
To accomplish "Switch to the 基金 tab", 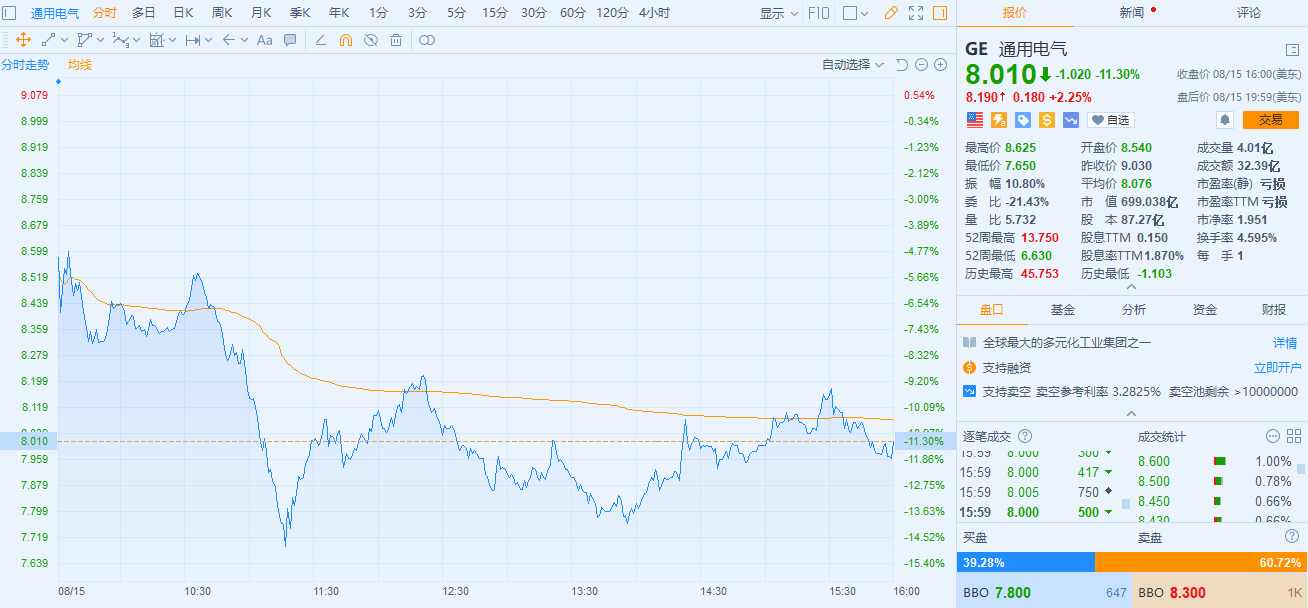I will pos(1063,310).
